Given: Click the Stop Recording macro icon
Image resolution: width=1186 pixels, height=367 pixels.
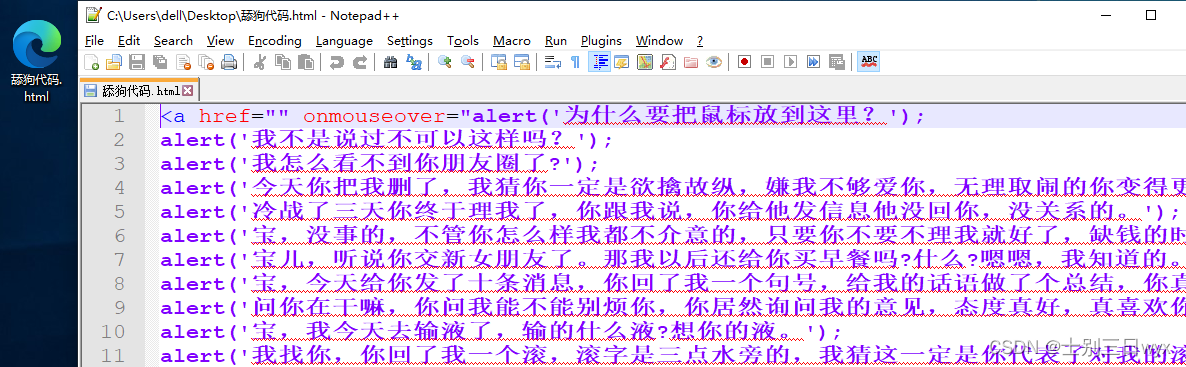Looking at the screenshot, I should coord(768,62).
